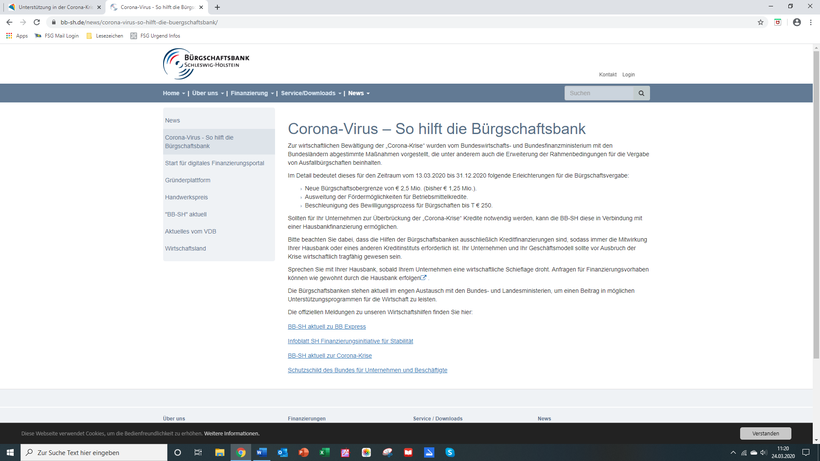Image resolution: width=820 pixels, height=461 pixels.
Task: Expand the Home navigation menu
Action: coord(174,93)
